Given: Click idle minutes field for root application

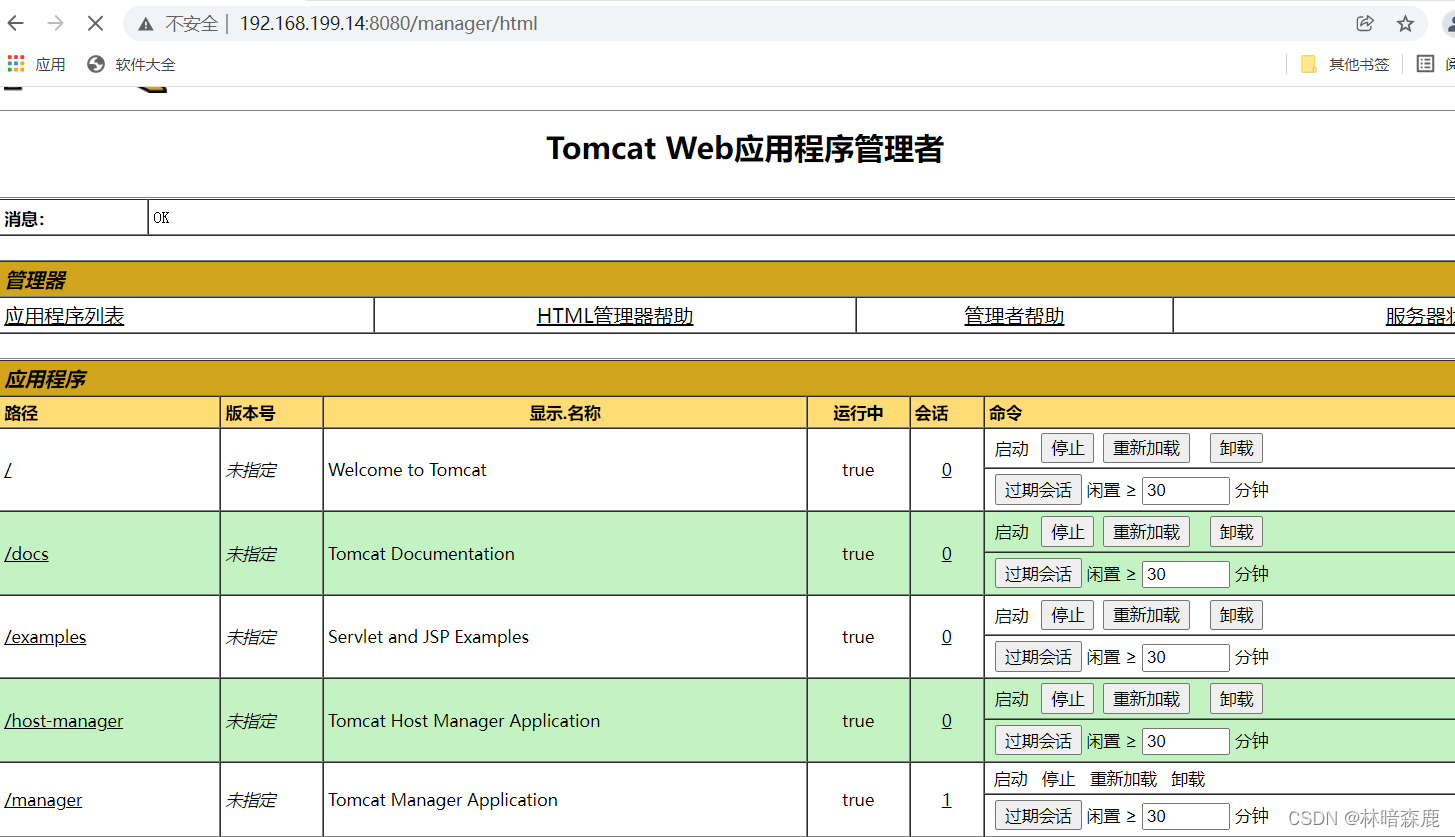Looking at the screenshot, I should tap(1185, 490).
